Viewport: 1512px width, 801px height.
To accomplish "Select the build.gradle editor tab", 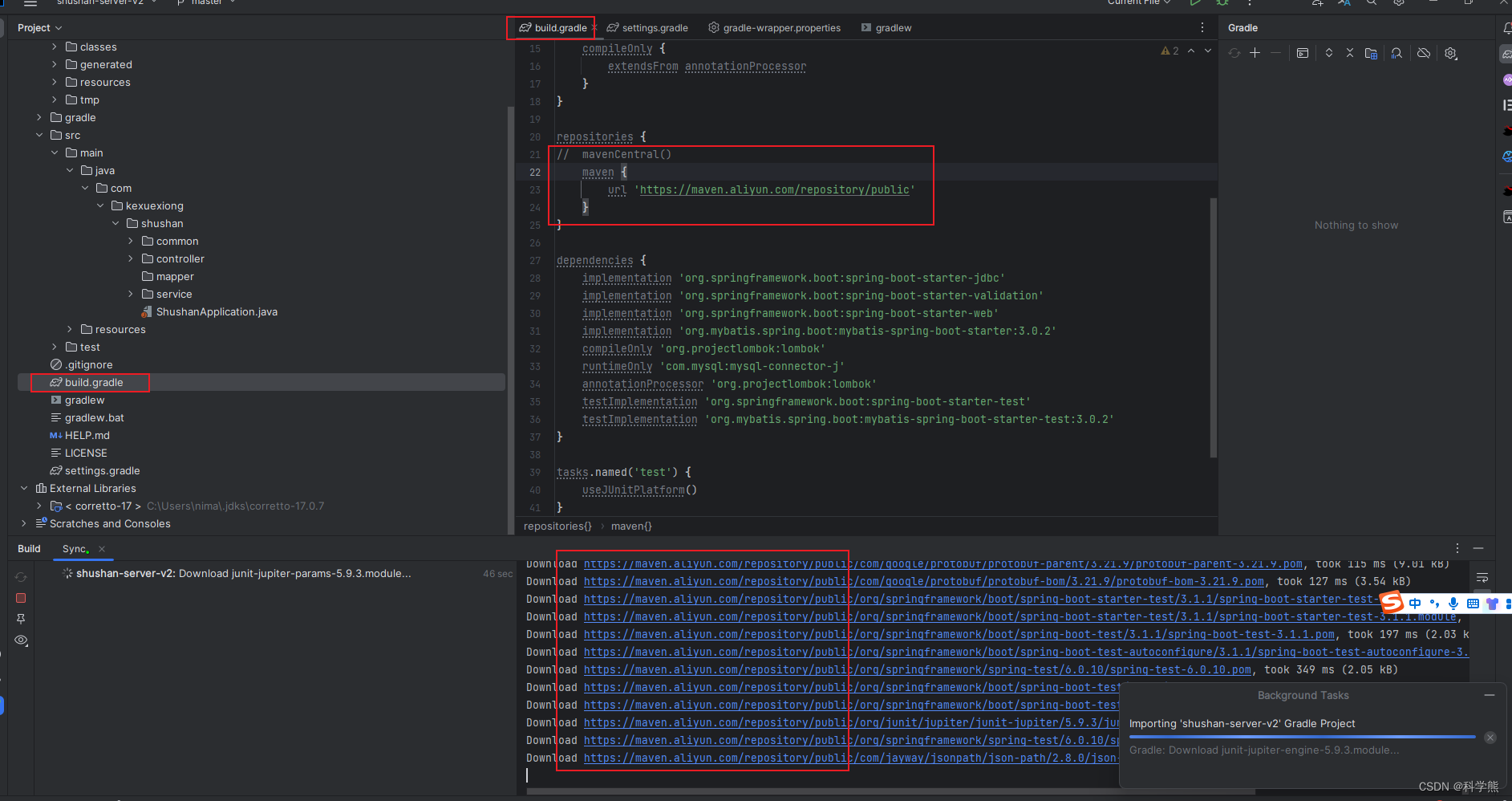I will [x=553, y=27].
